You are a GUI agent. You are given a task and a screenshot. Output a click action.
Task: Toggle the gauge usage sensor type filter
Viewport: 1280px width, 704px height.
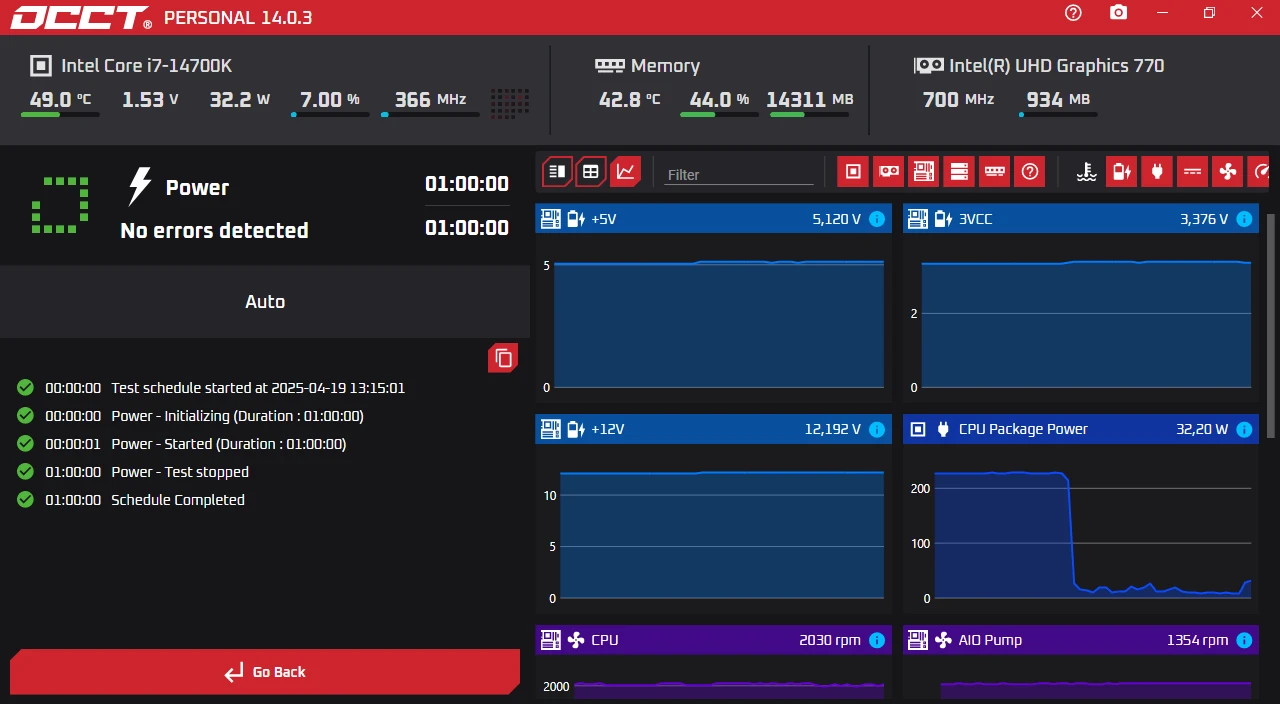click(x=1260, y=172)
